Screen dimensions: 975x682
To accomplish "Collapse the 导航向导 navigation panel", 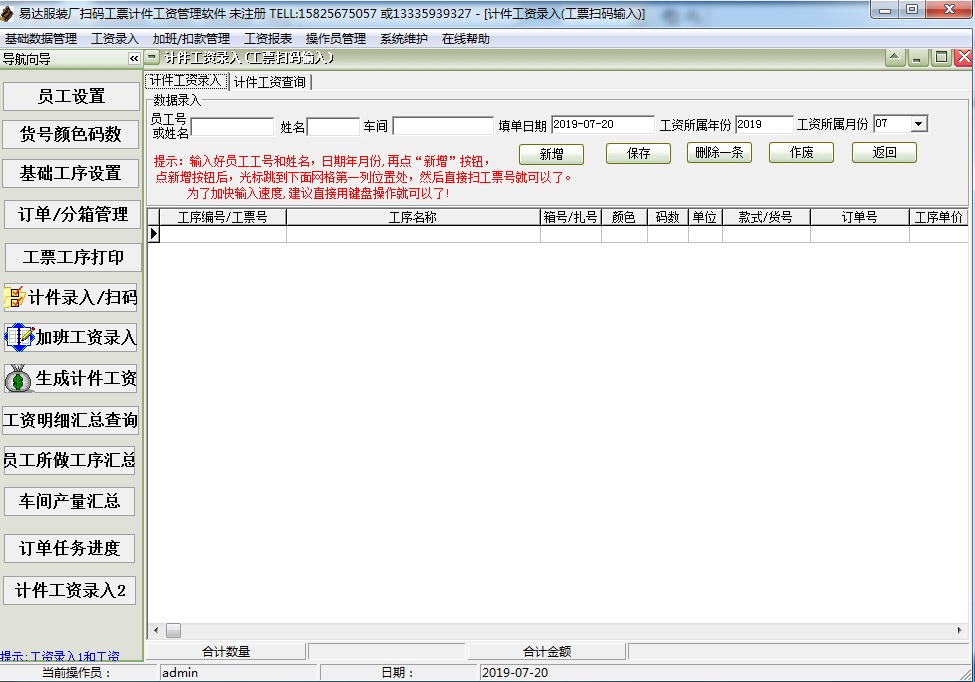I will point(133,58).
